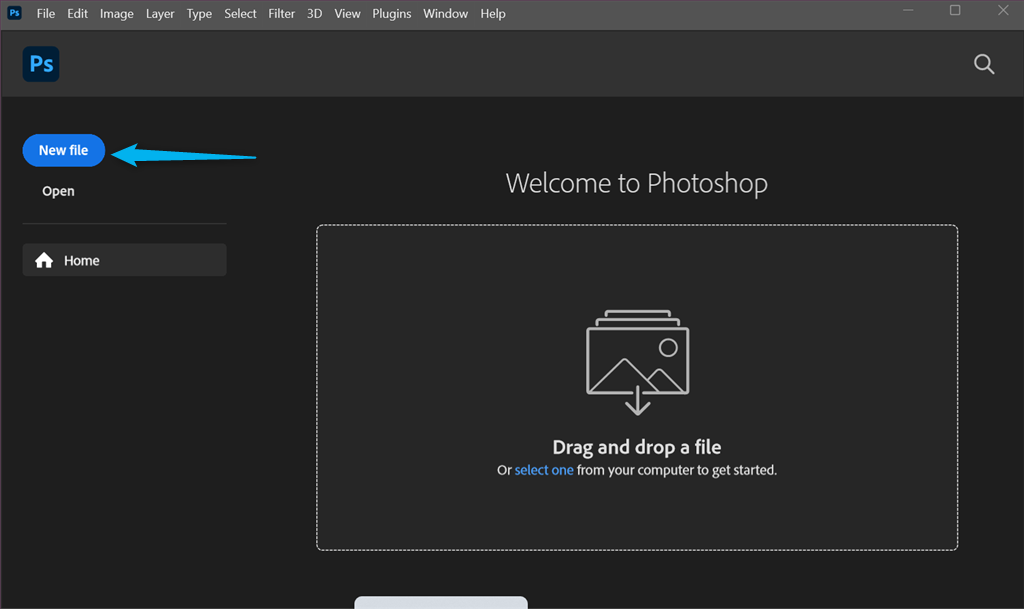Click the large Photoshop Ps logo
Screen dimensions: 1024x609
41,64
